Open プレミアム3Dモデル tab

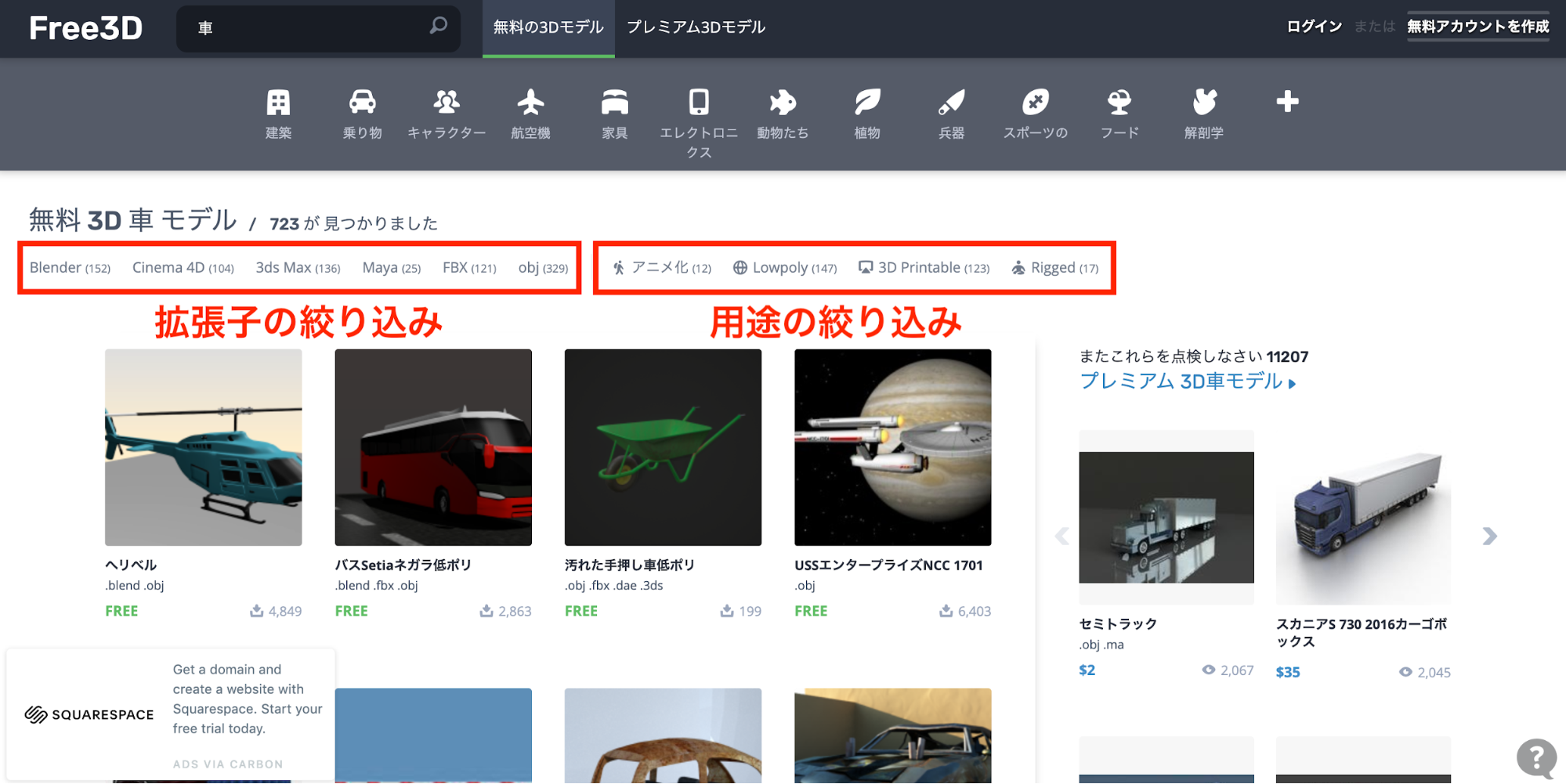click(696, 27)
